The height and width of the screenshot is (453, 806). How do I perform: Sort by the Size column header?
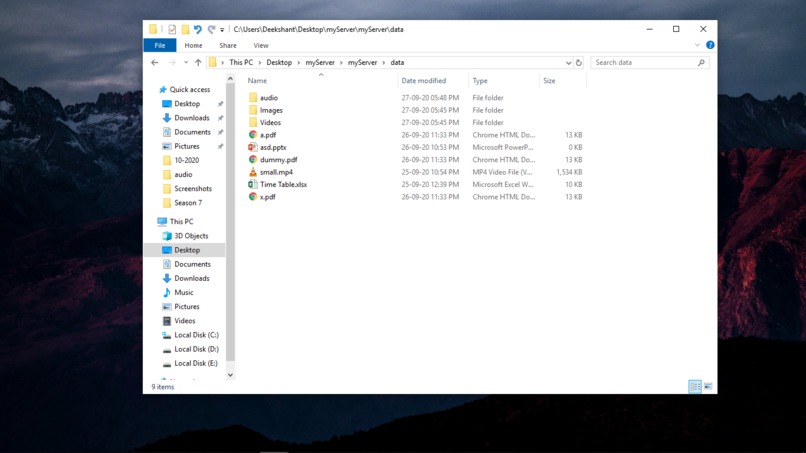549,81
